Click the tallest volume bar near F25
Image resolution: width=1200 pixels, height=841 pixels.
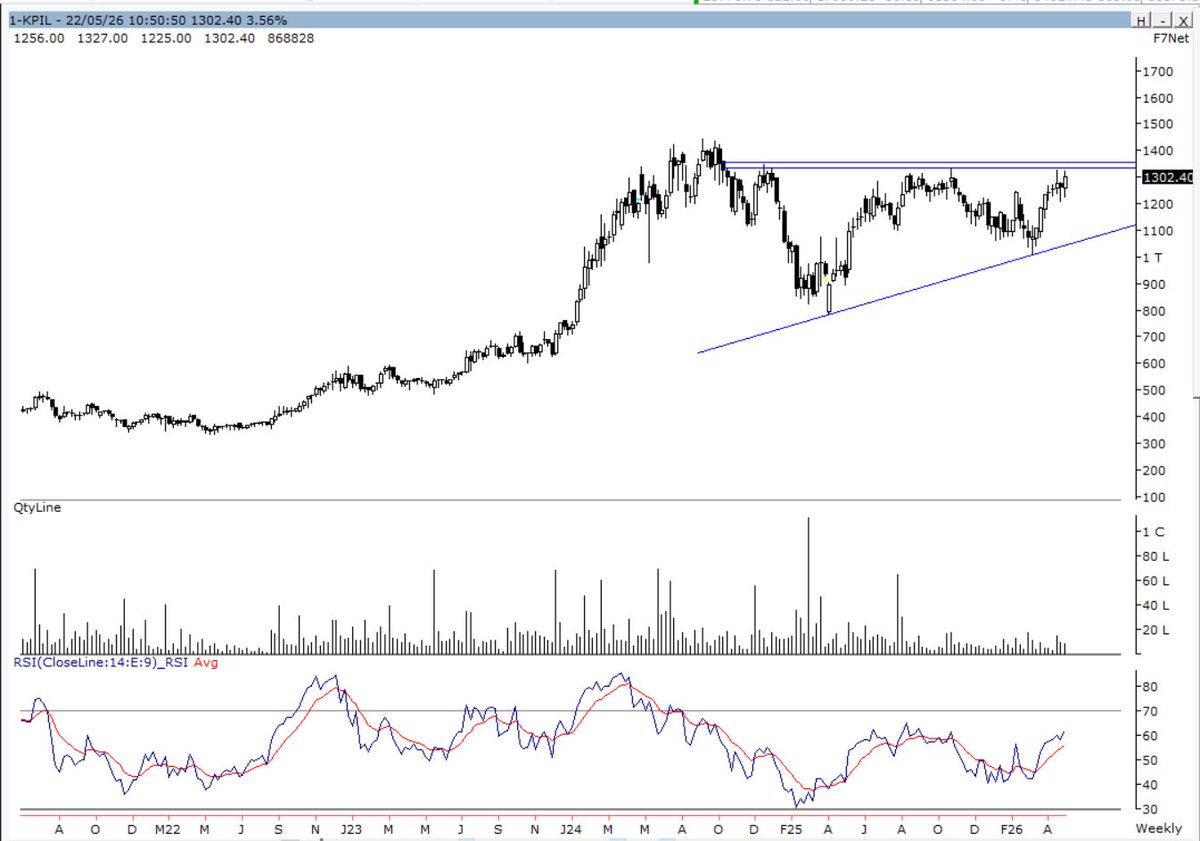click(808, 585)
